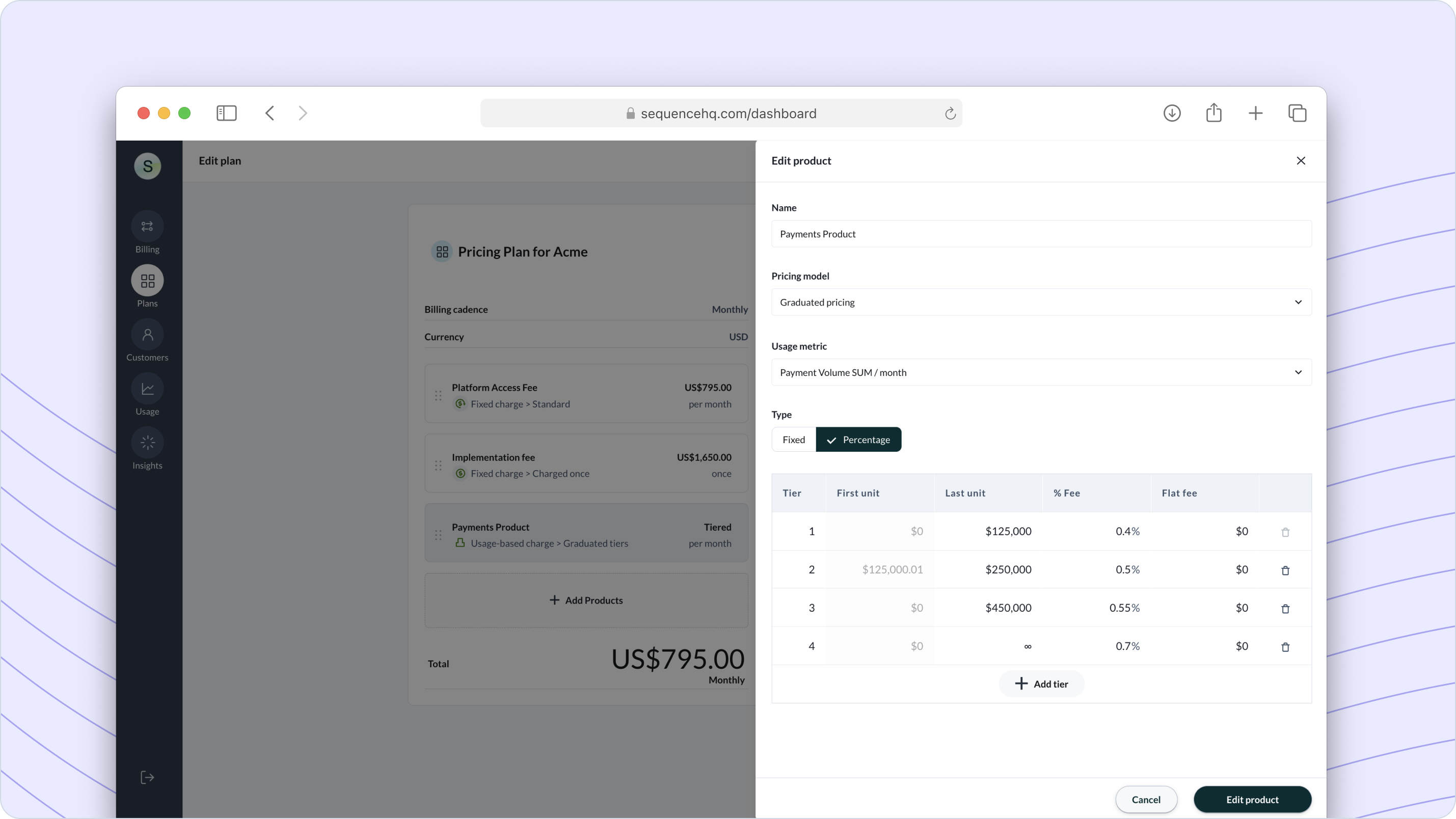This screenshot has height=819, width=1456.
Task: Click the Add Products button
Action: (586, 600)
